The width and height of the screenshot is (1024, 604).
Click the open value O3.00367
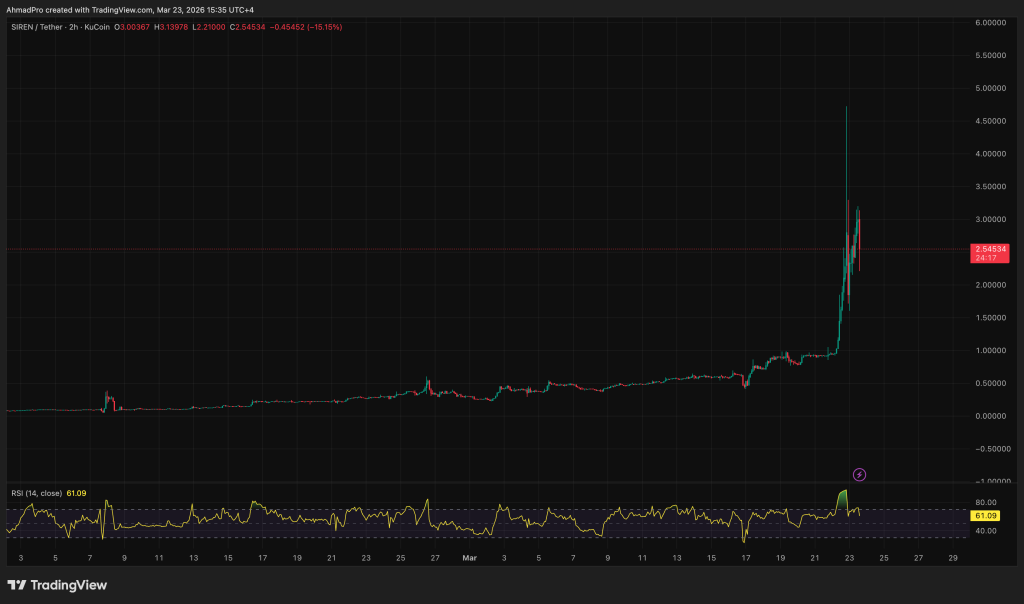tap(132, 28)
